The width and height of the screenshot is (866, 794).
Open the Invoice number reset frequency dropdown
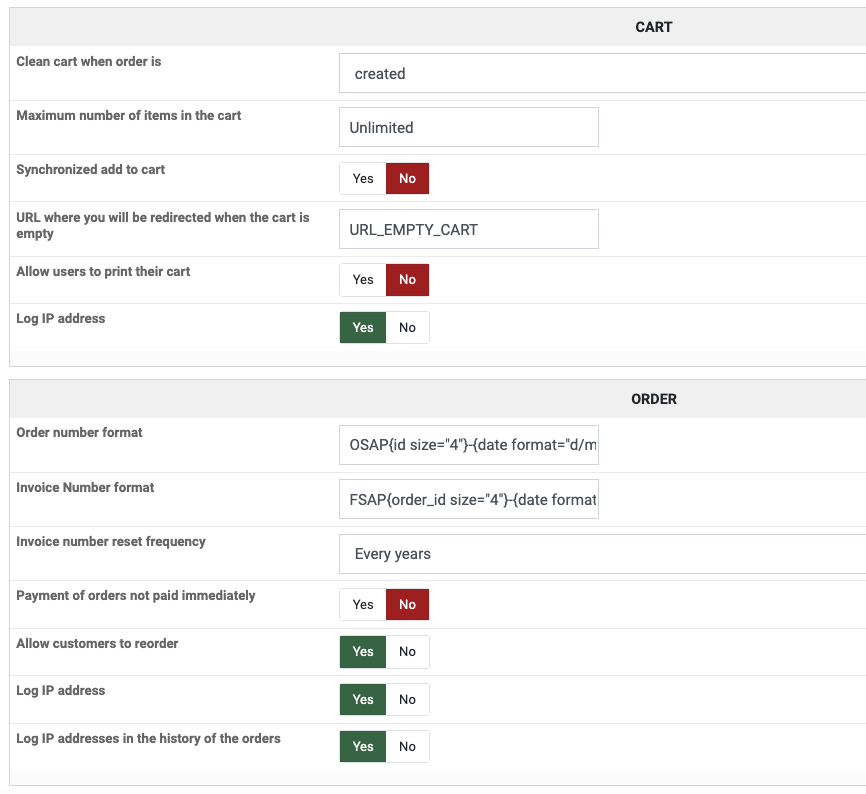point(600,554)
